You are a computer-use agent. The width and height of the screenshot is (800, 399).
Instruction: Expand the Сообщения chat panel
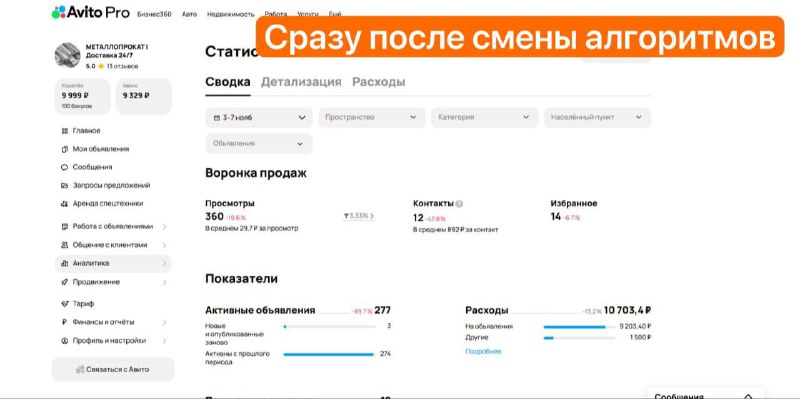coord(748,396)
